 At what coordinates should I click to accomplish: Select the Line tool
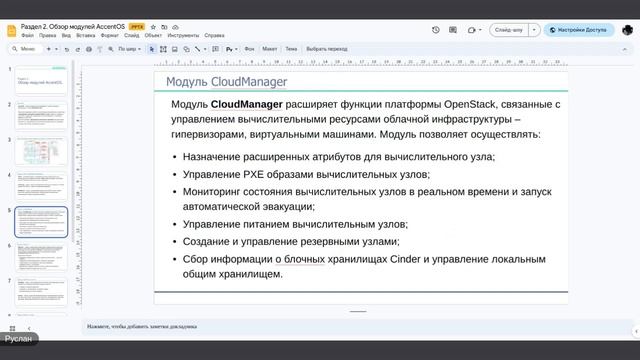[x=198, y=49]
